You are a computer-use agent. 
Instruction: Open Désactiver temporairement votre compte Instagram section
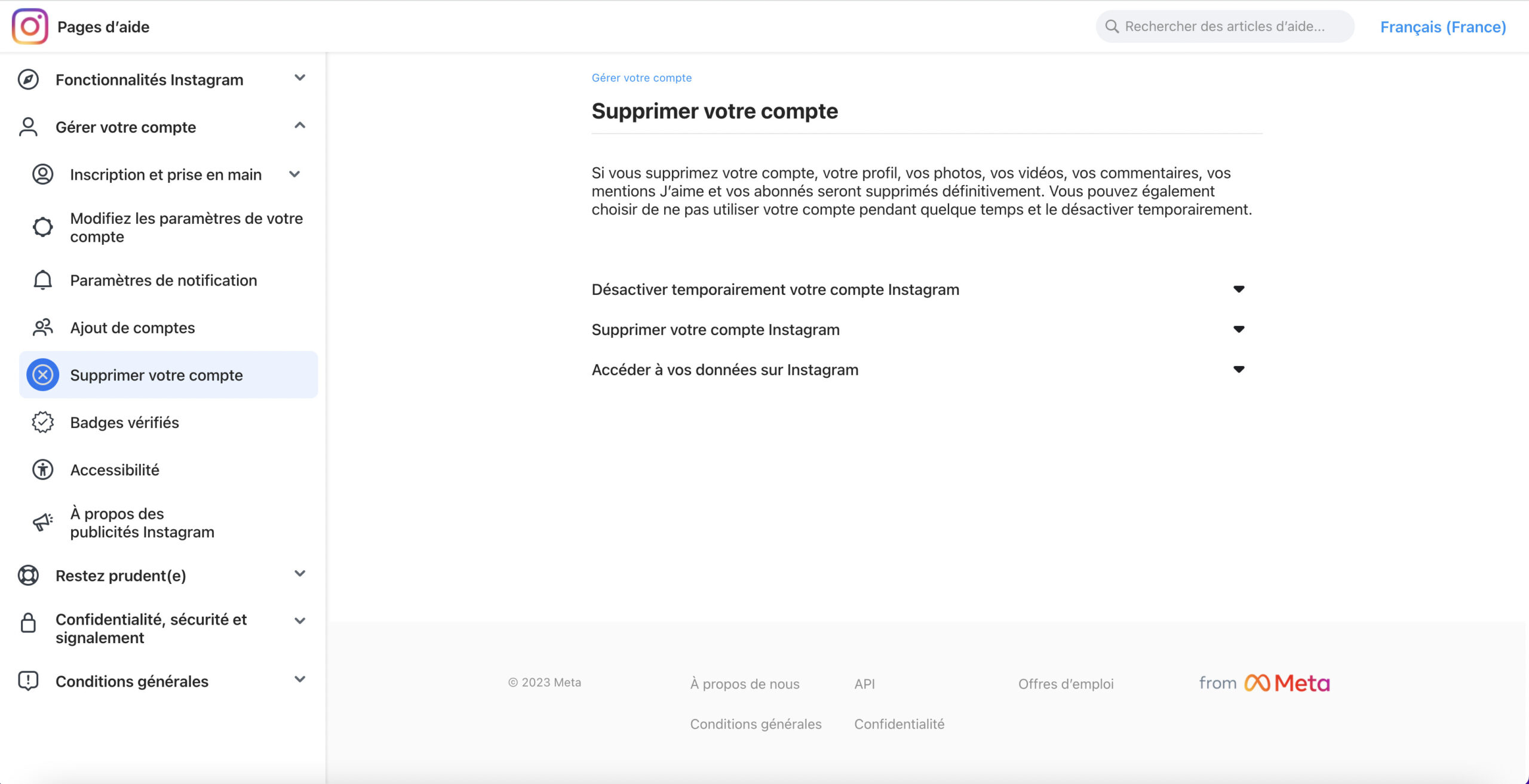[775, 289]
